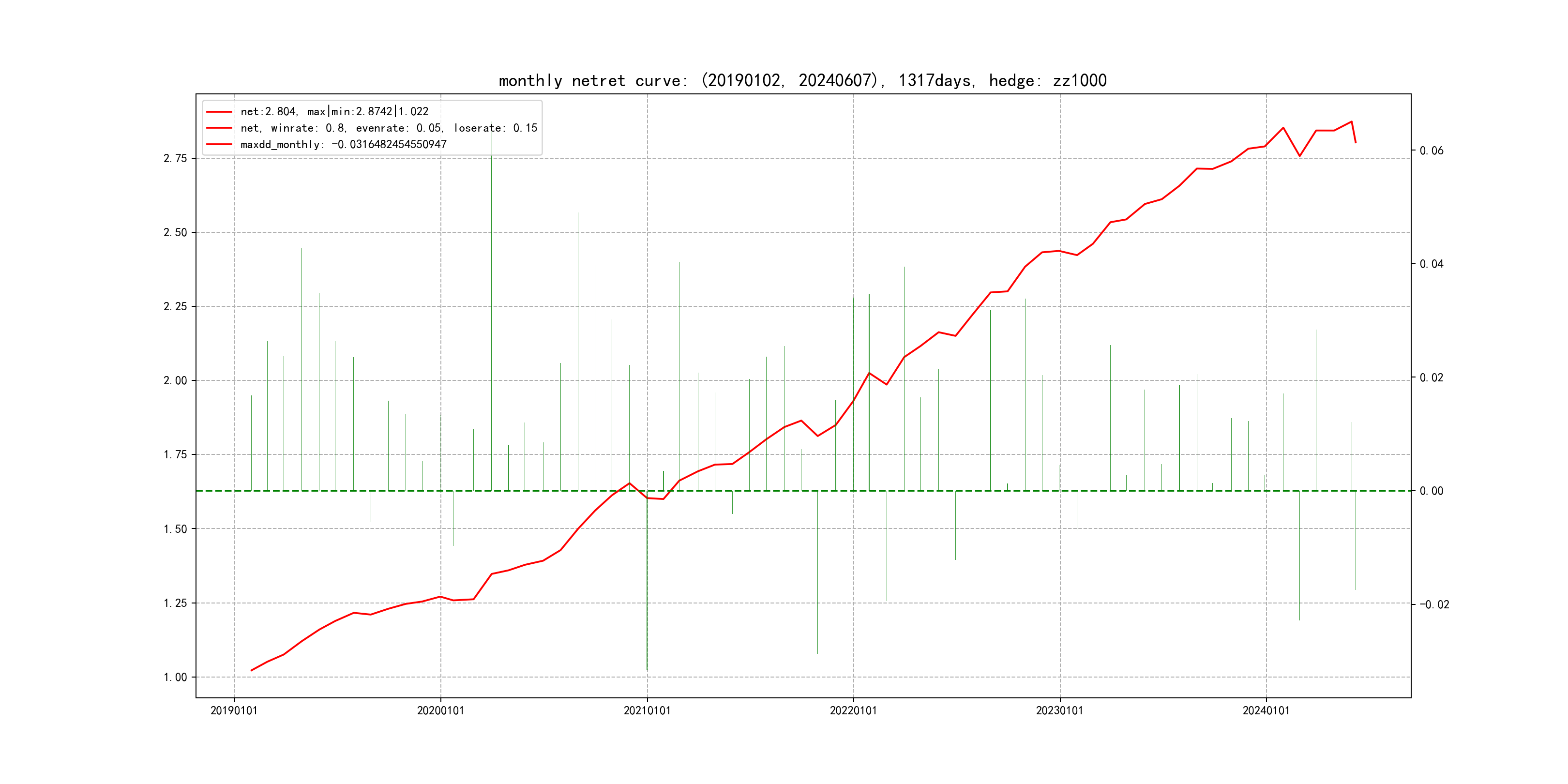Click the first legend red line swatch

pos(219,111)
